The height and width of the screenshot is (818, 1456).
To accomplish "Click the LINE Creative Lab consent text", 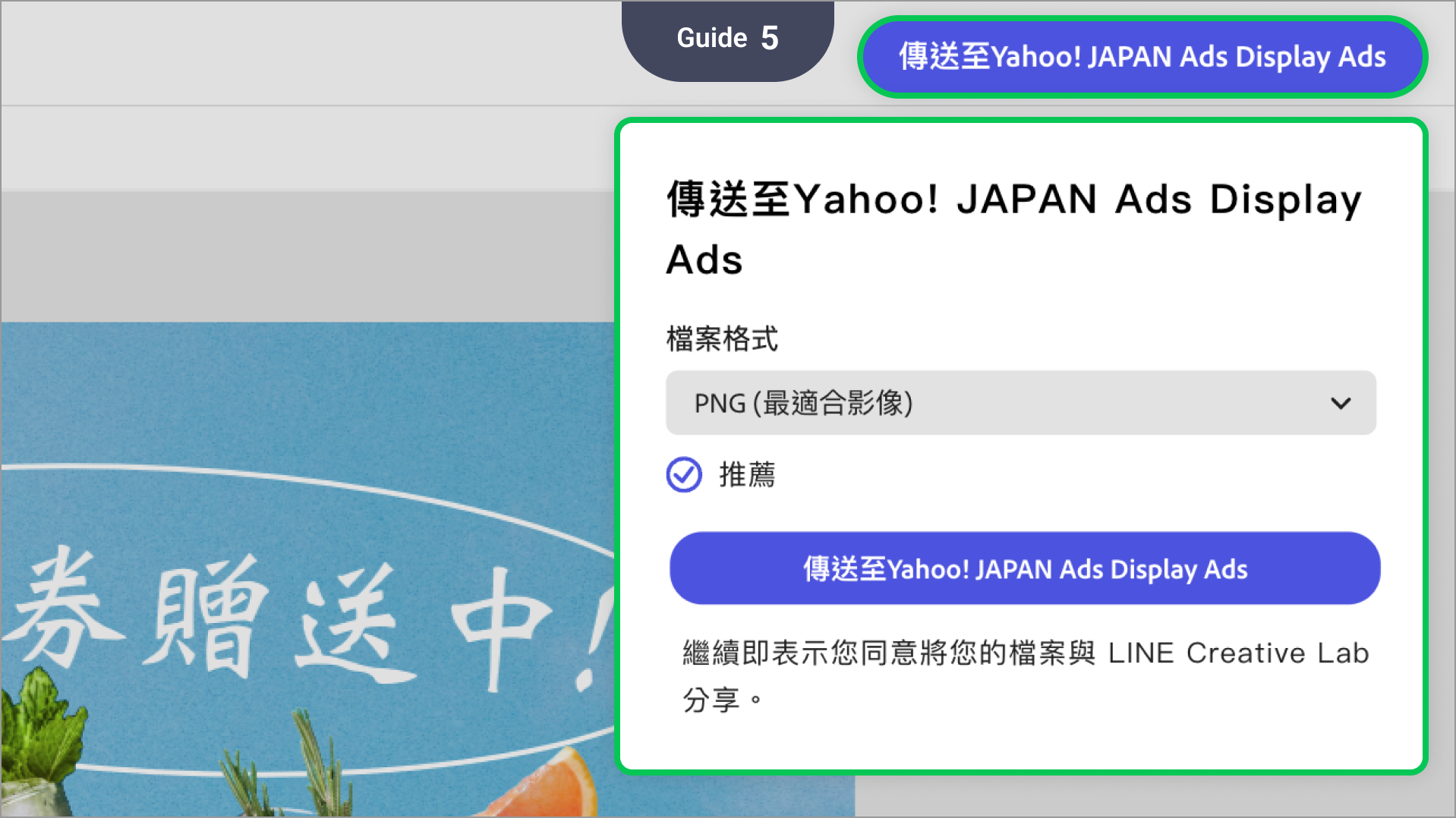I will 1025,653.
